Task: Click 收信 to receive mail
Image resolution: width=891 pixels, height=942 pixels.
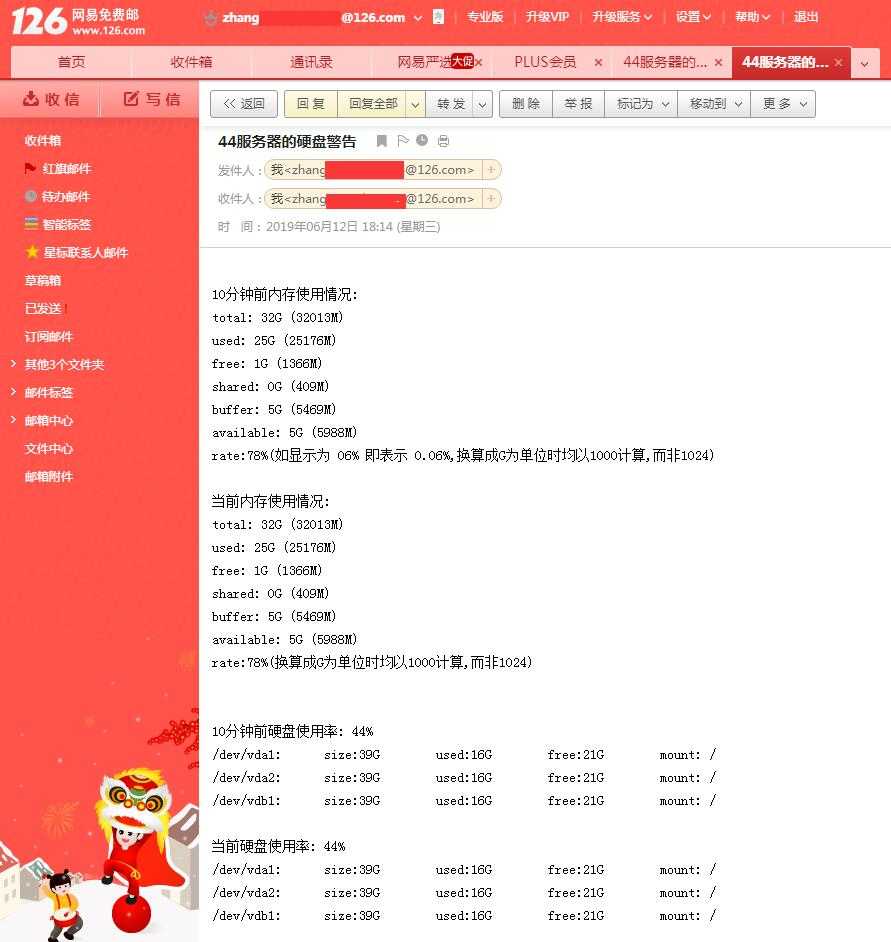Action: click(x=51, y=99)
